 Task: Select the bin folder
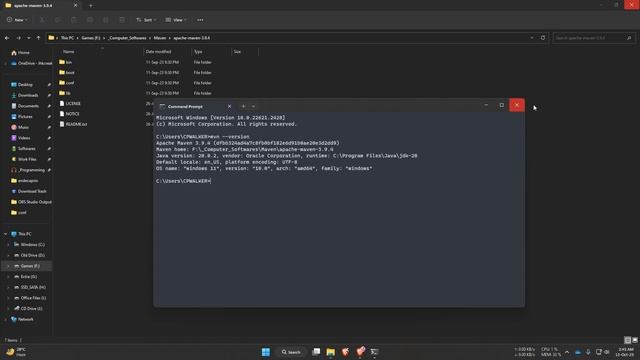coord(69,62)
